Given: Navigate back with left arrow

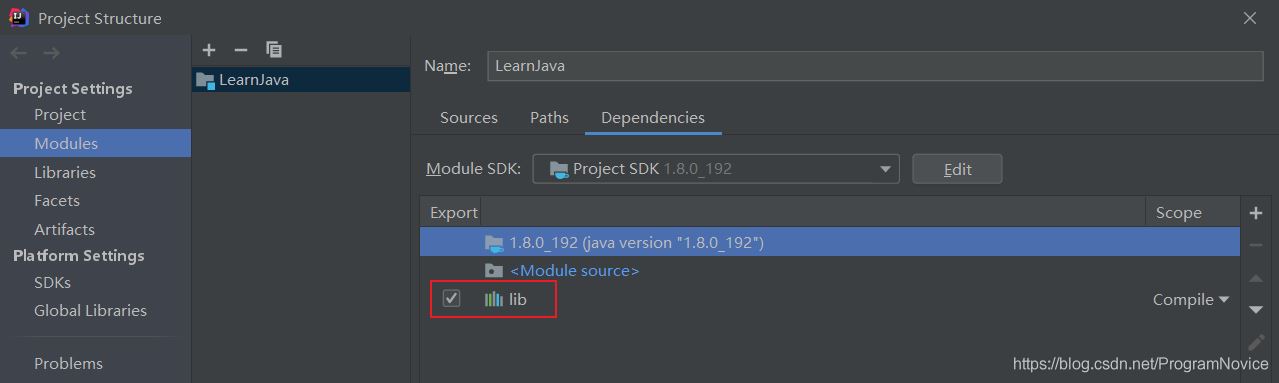Looking at the screenshot, I should pos(20,53).
